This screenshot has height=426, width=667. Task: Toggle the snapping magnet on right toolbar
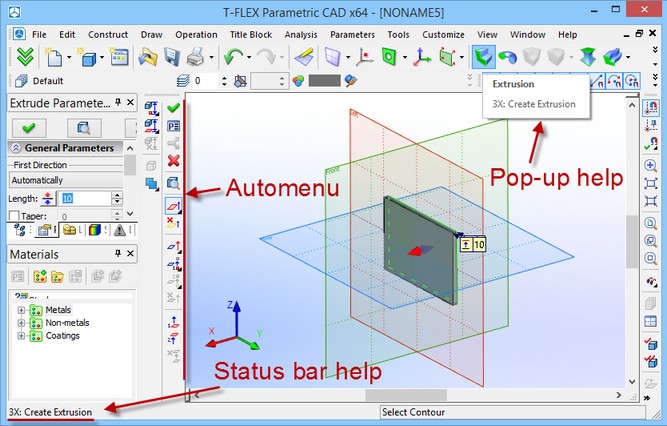(x=650, y=108)
